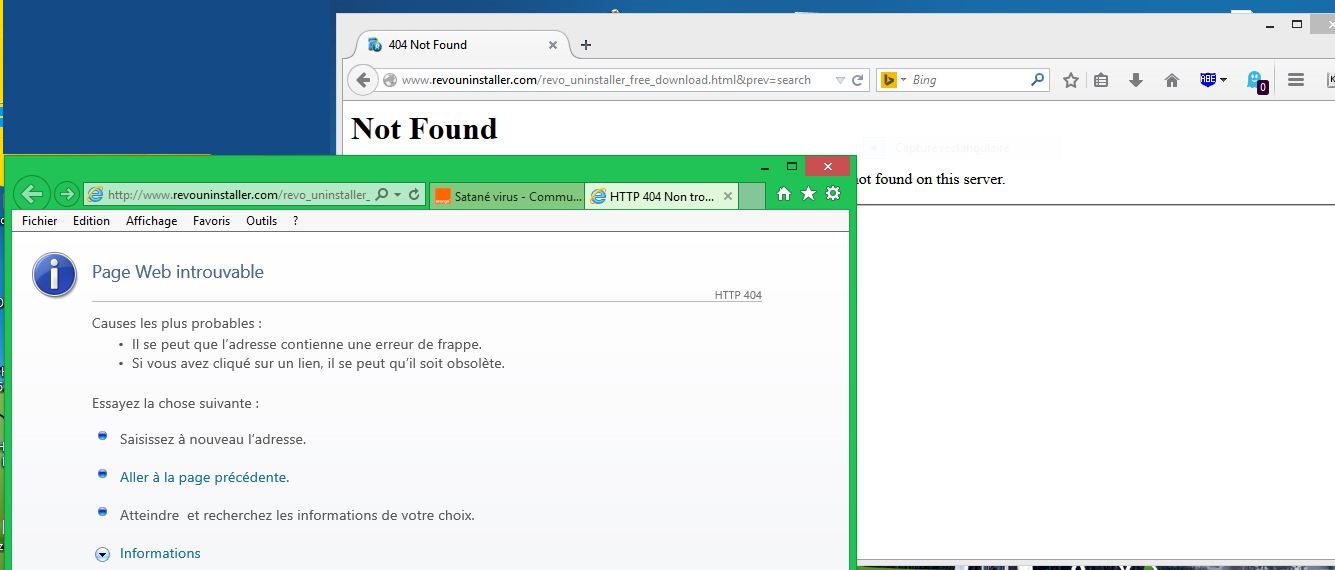The height and width of the screenshot is (570, 1335).
Task: Expand the 'Informations' section arrow
Action: click(102, 554)
